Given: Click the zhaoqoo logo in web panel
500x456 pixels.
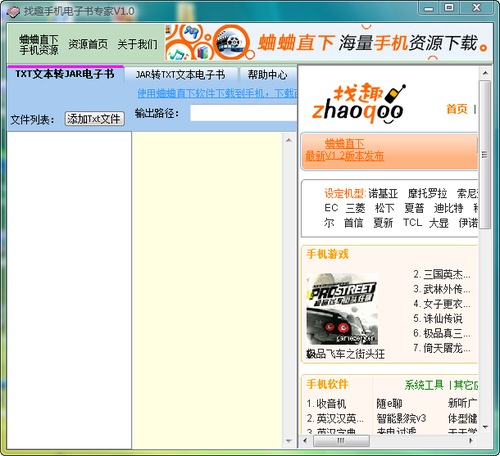Looking at the screenshot, I should (358, 103).
